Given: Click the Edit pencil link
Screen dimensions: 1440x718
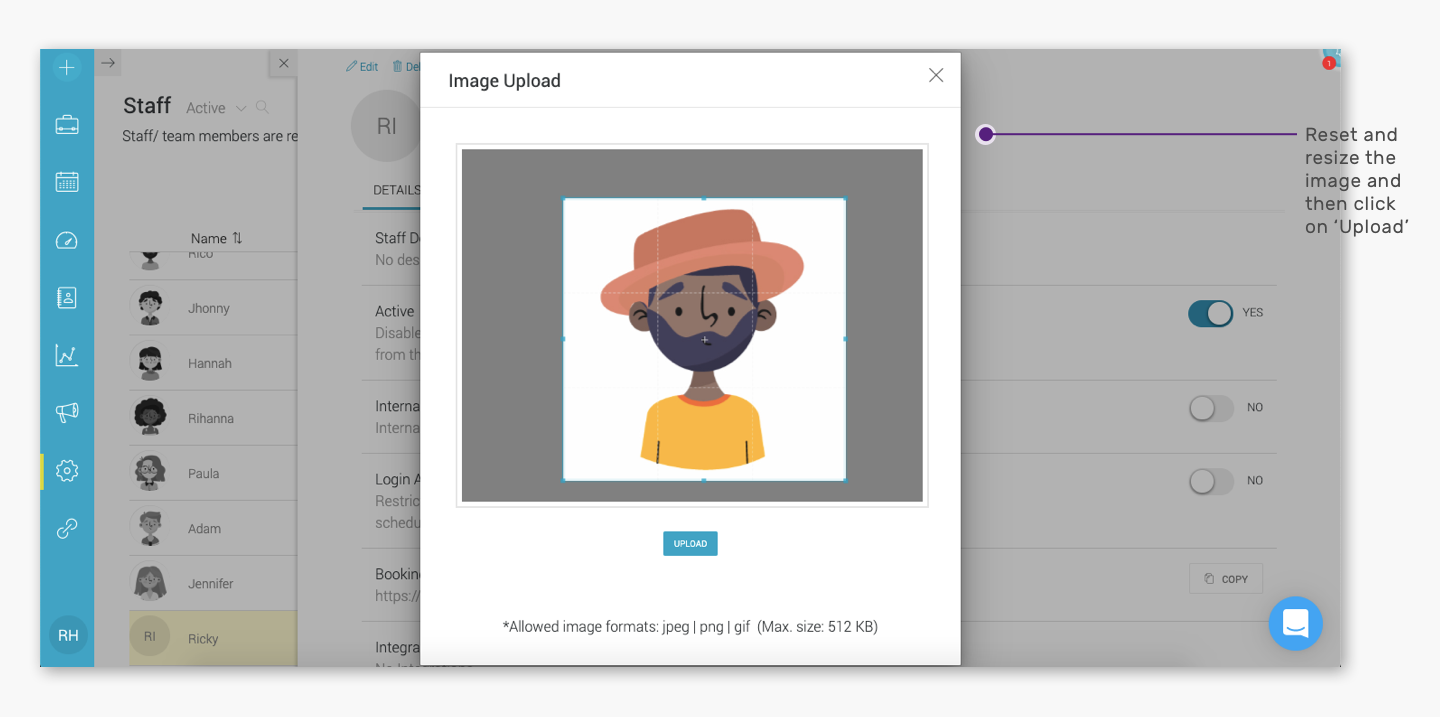Looking at the screenshot, I should 362,67.
